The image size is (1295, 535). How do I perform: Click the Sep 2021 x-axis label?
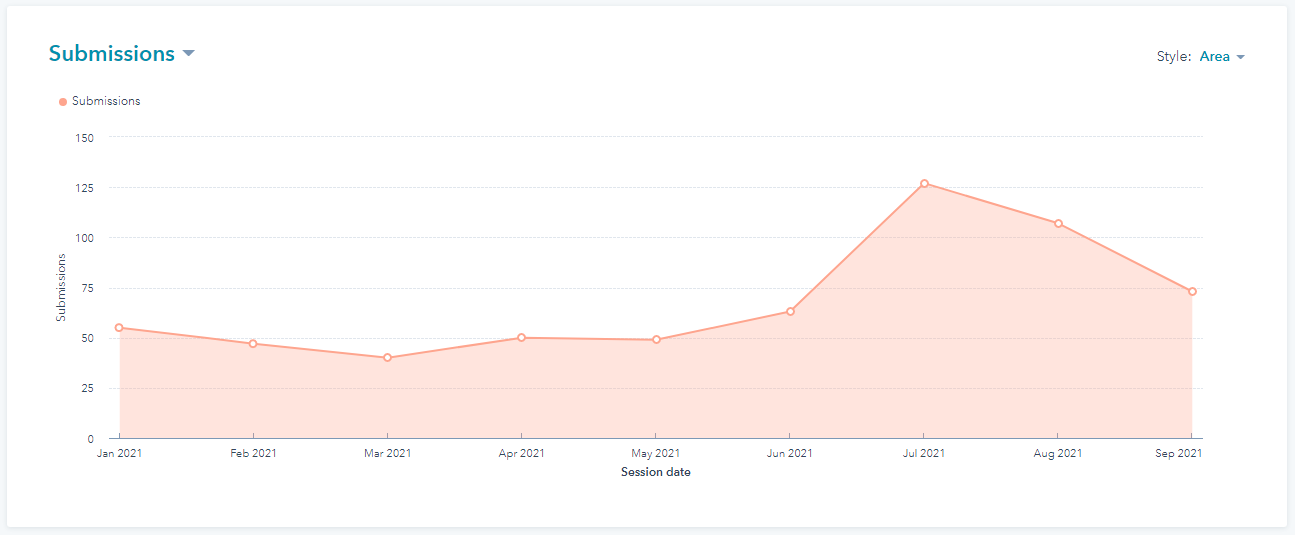(1178, 454)
